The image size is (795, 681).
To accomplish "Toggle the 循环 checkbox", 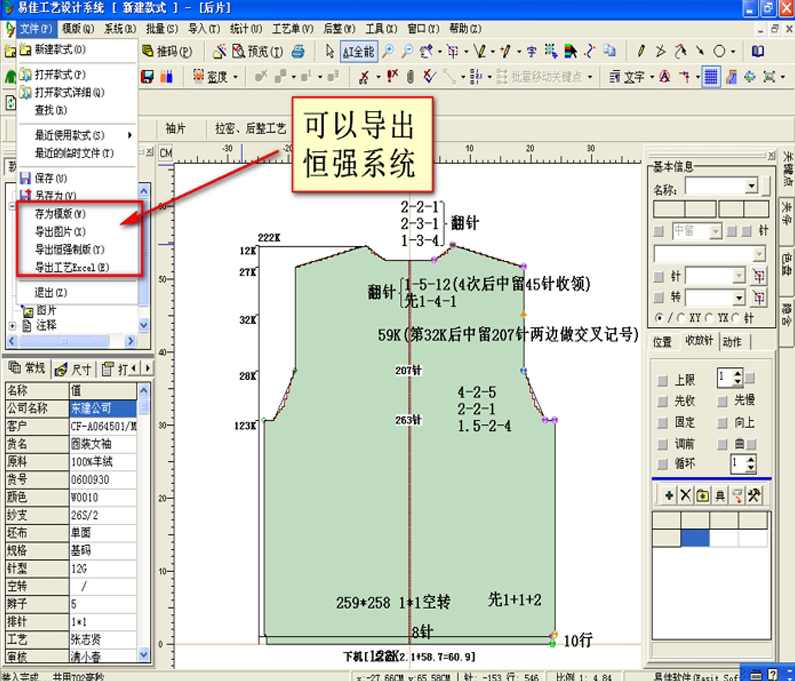I will tap(662, 464).
